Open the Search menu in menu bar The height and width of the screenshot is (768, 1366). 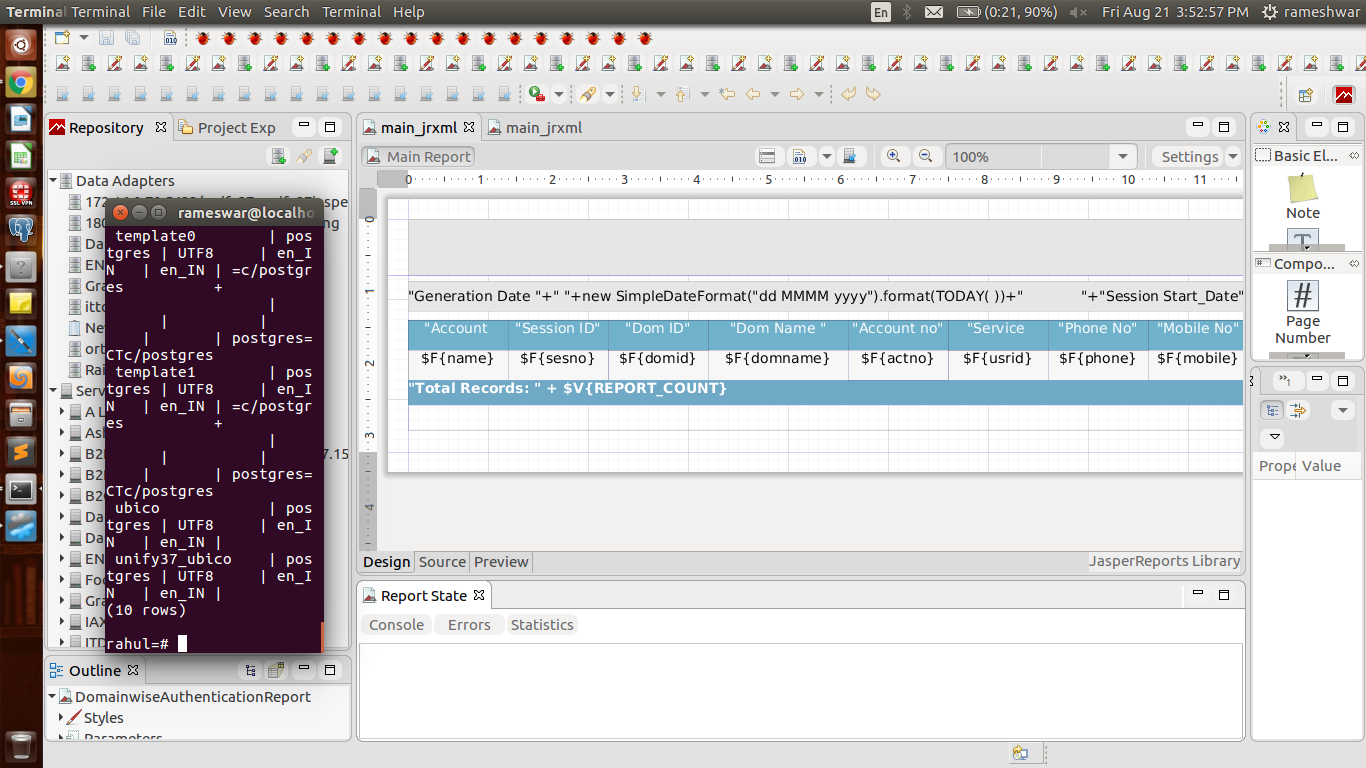(286, 12)
